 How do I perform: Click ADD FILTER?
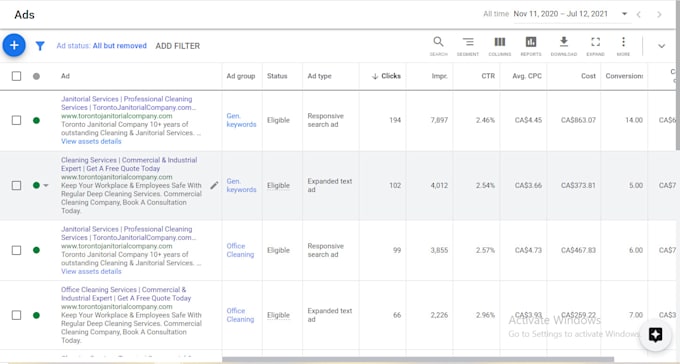[178, 46]
